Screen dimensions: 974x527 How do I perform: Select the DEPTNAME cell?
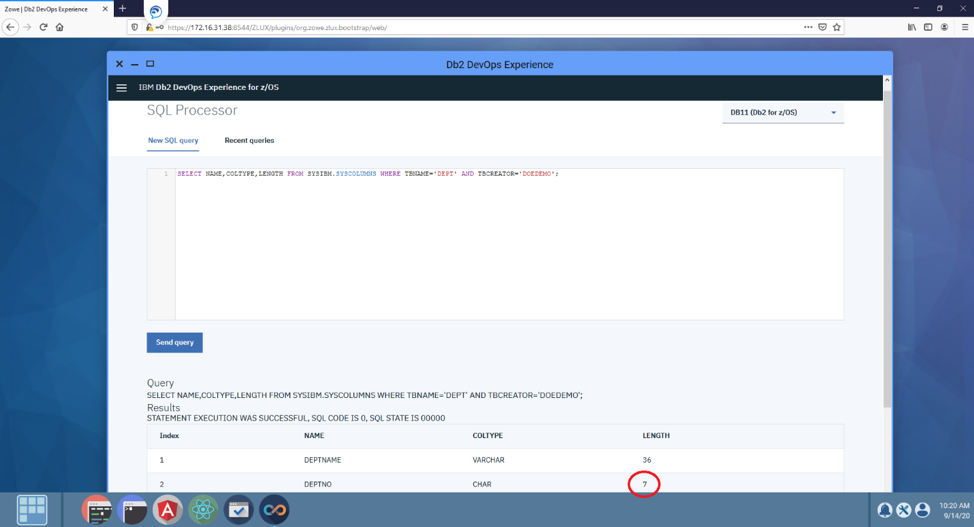pyautogui.click(x=322, y=460)
